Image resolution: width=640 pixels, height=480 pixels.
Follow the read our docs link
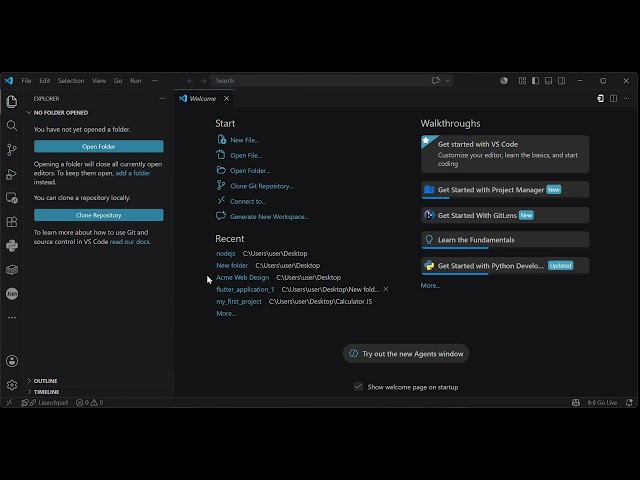(x=130, y=242)
